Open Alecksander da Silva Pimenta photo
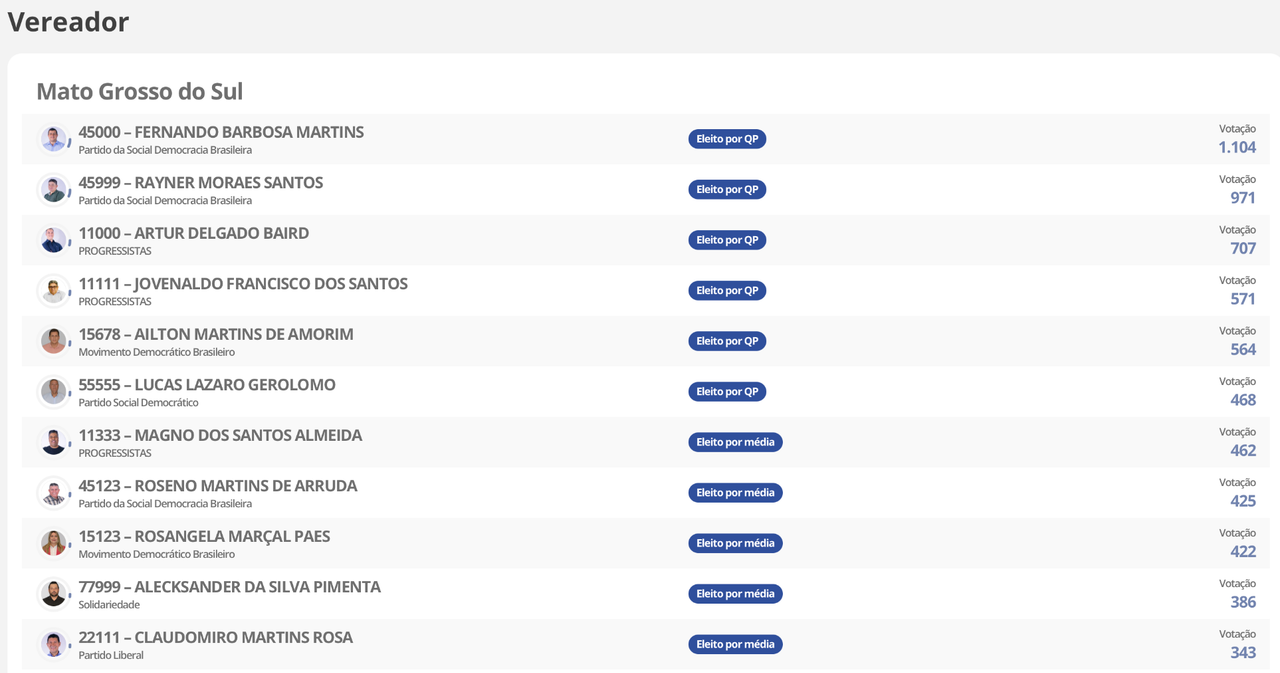Screen dimensions: 1280x673 54,593
